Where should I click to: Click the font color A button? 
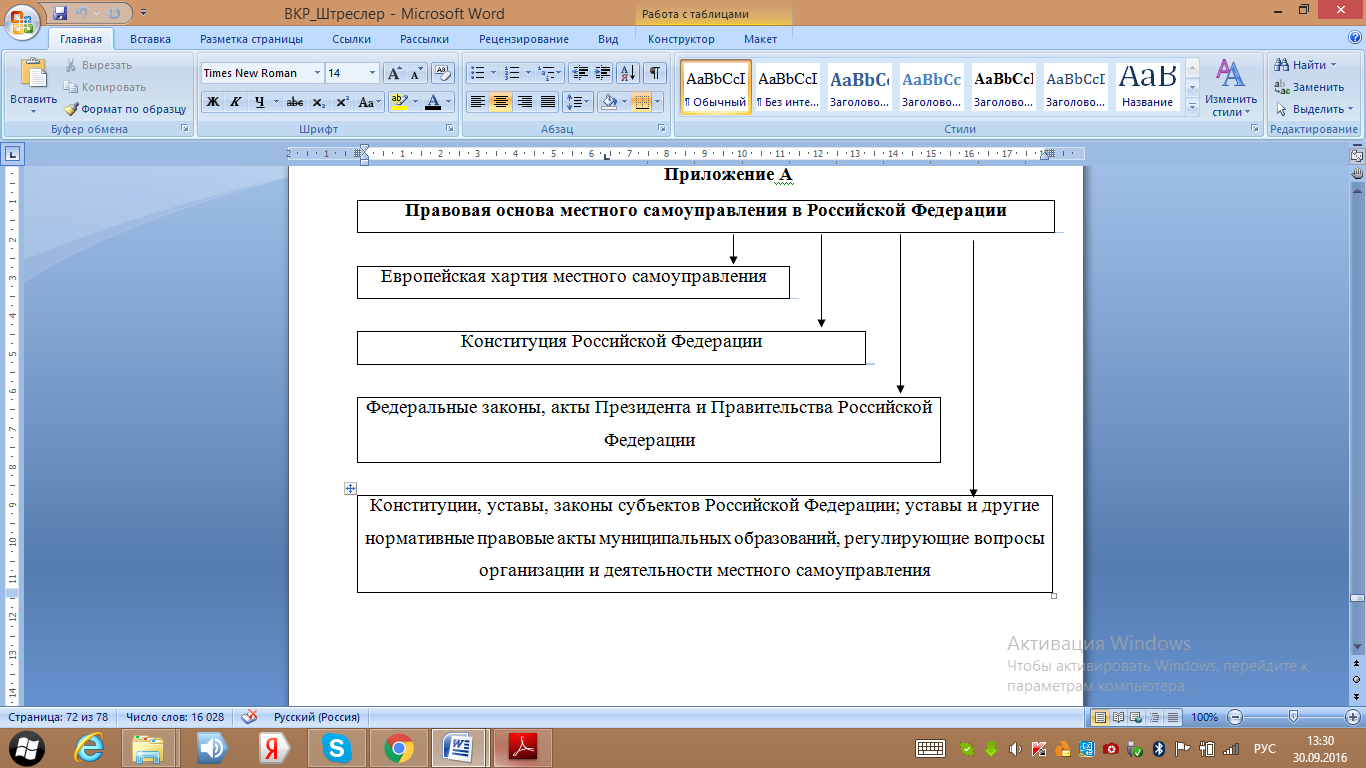[432, 102]
